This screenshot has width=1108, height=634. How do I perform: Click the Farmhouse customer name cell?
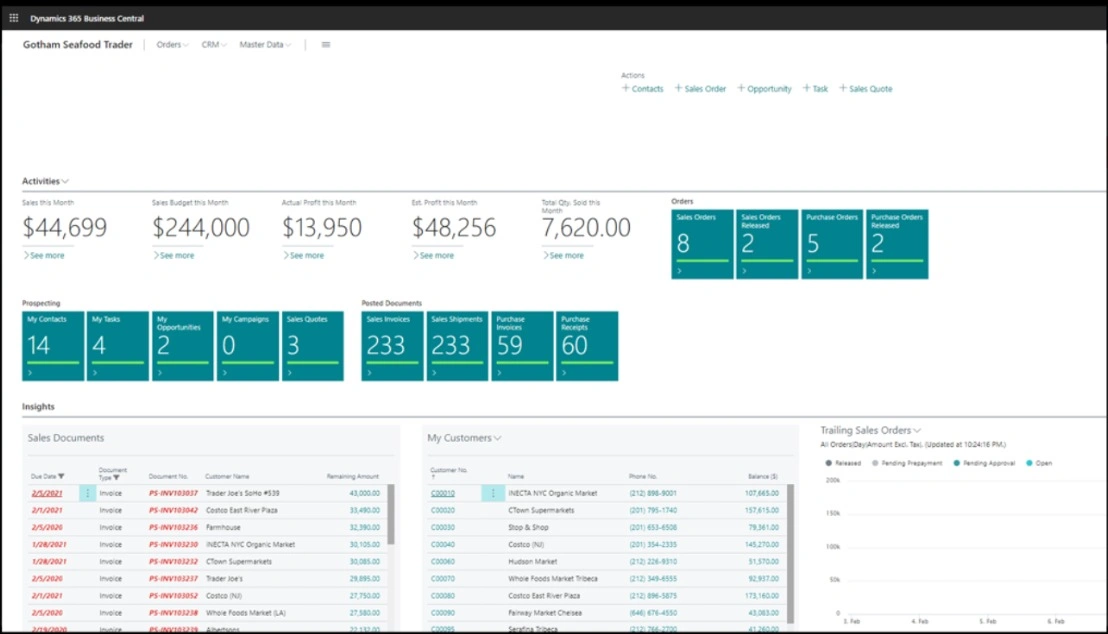[x=223, y=527]
